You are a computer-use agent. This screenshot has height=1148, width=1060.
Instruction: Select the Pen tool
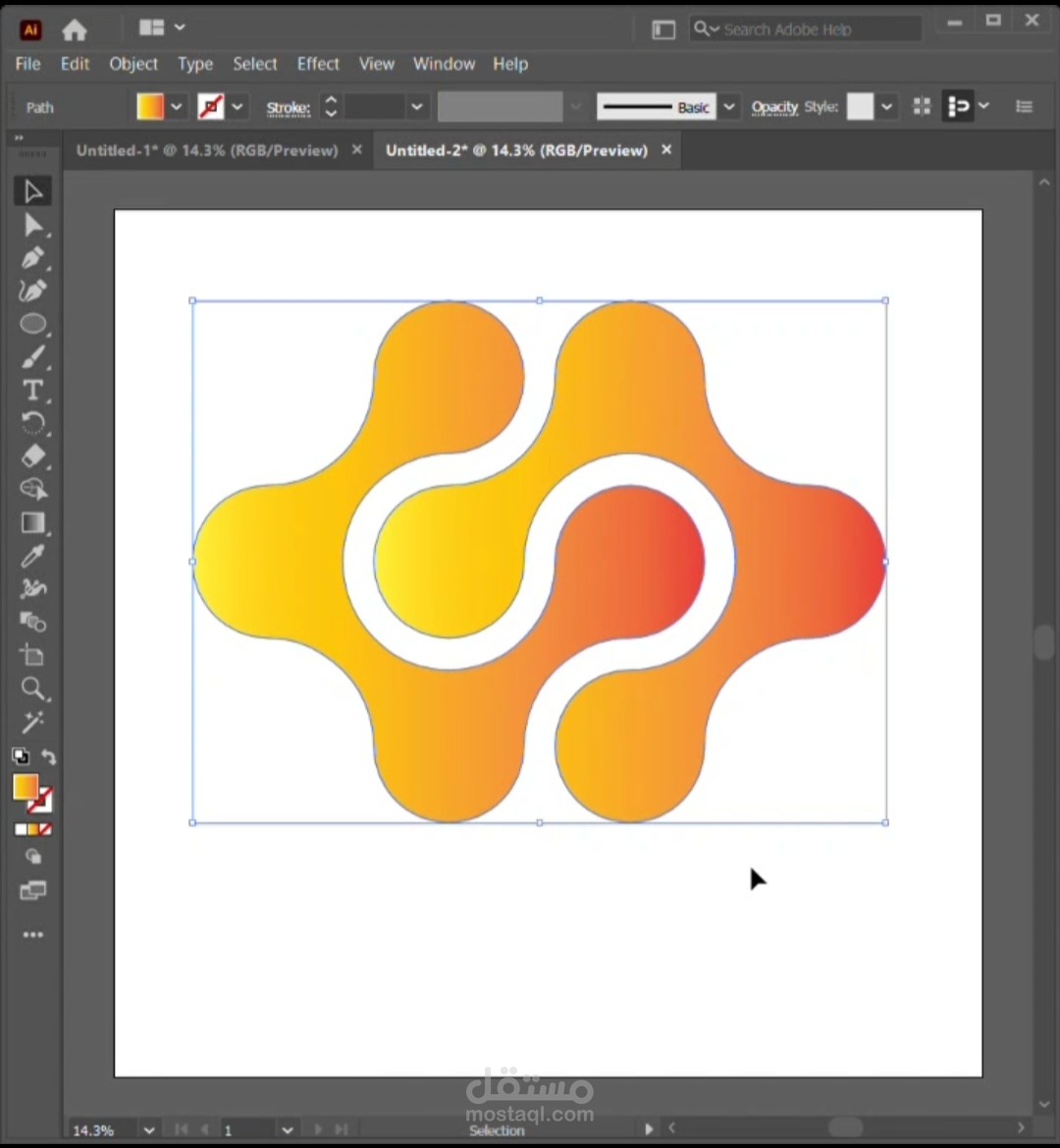coord(32,258)
